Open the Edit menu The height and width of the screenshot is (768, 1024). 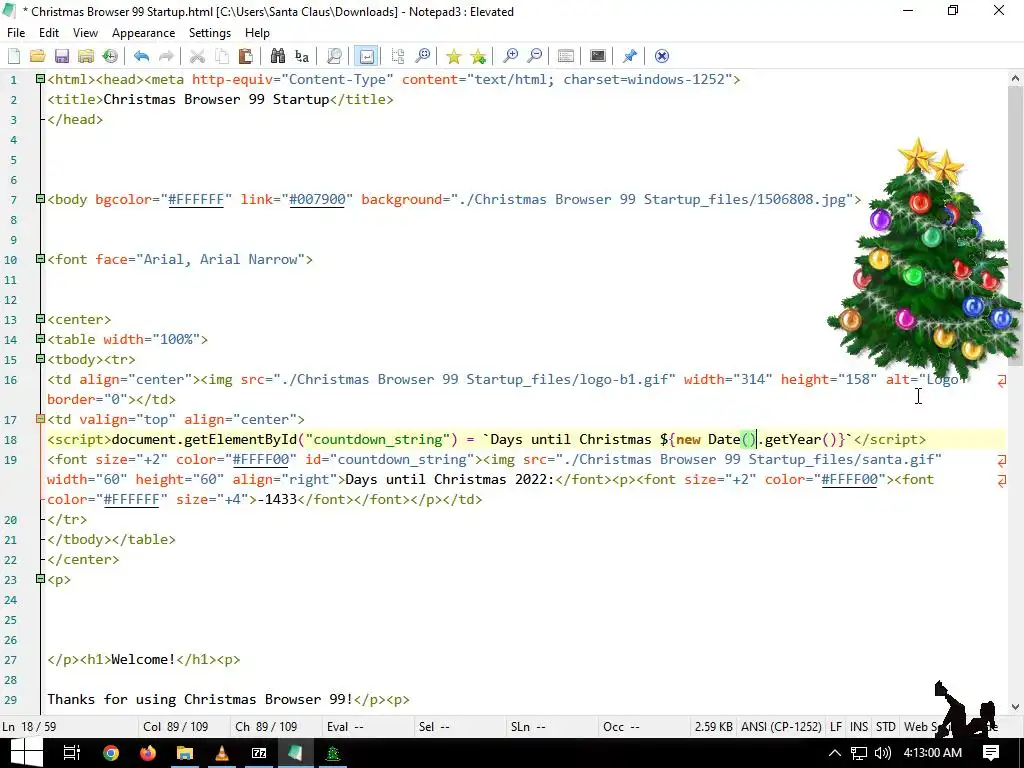49,33
